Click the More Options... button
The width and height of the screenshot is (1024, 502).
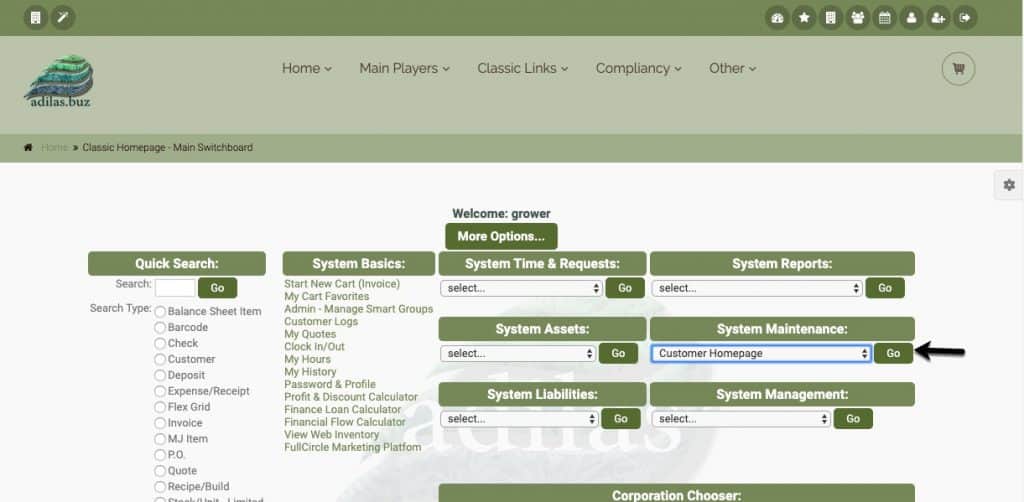501,236
